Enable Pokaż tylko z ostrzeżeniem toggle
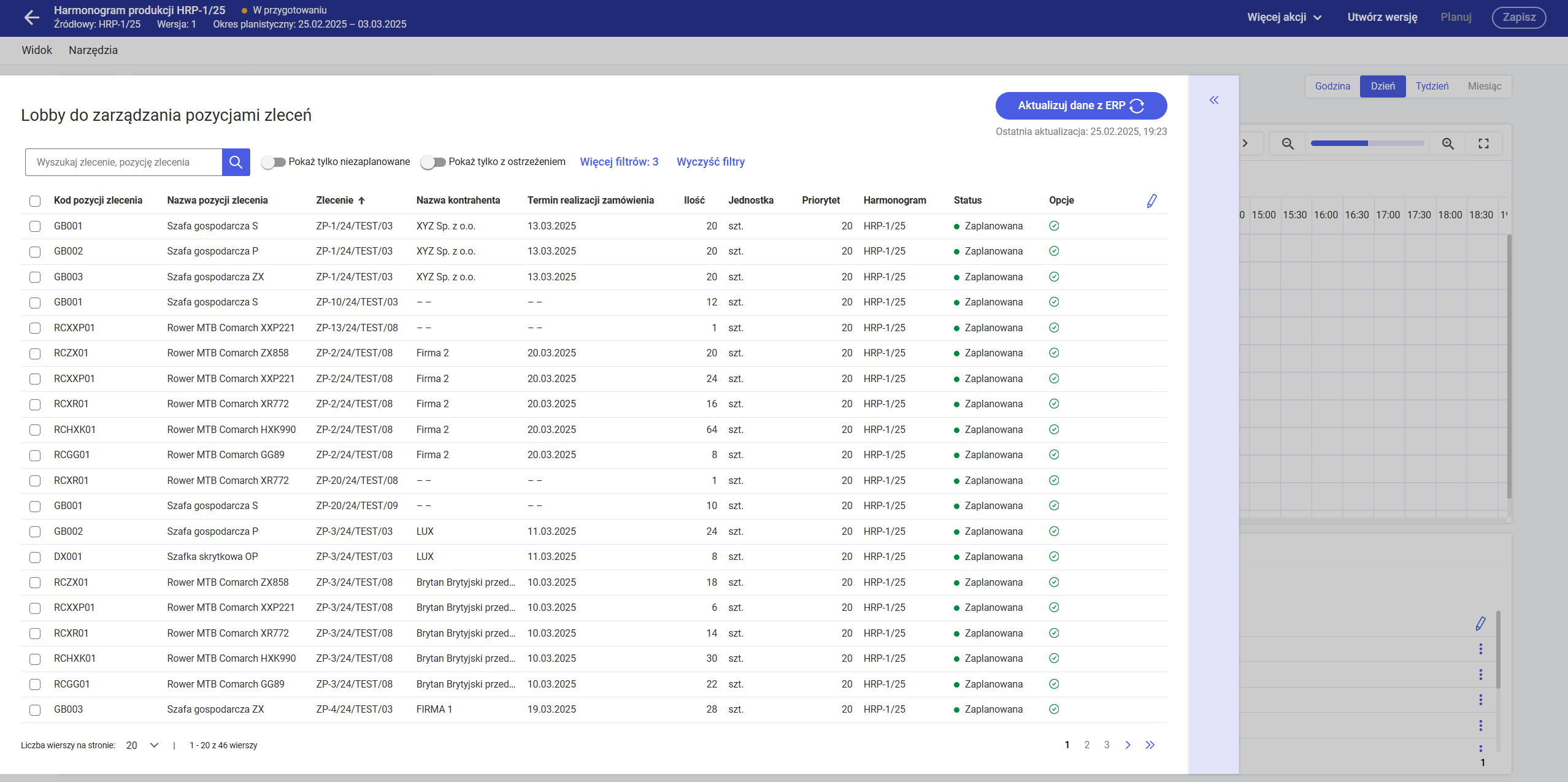This screenshot has width=1568, height=782. point(433,162)
